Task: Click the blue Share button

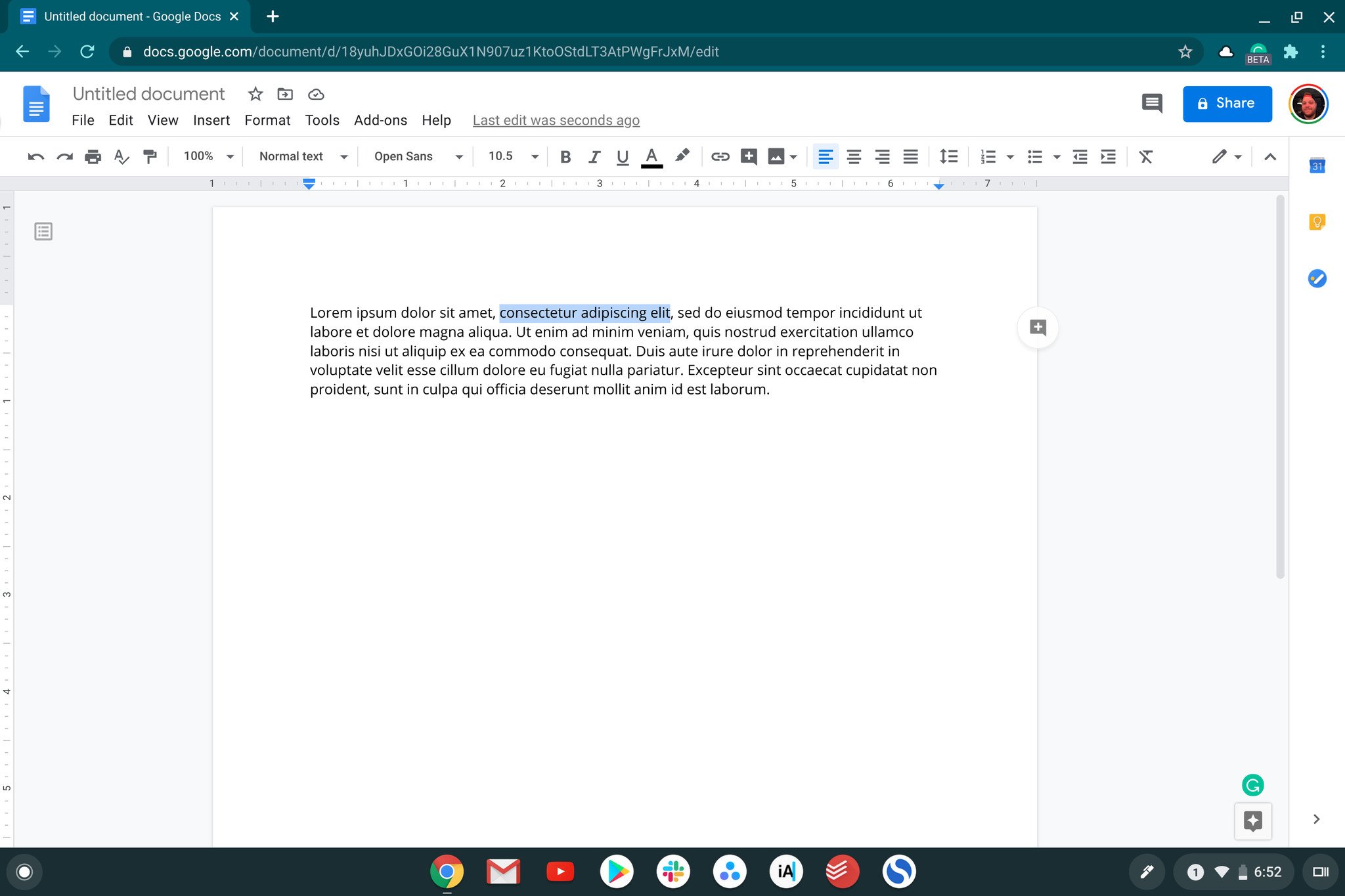Action: point(1227,103)
